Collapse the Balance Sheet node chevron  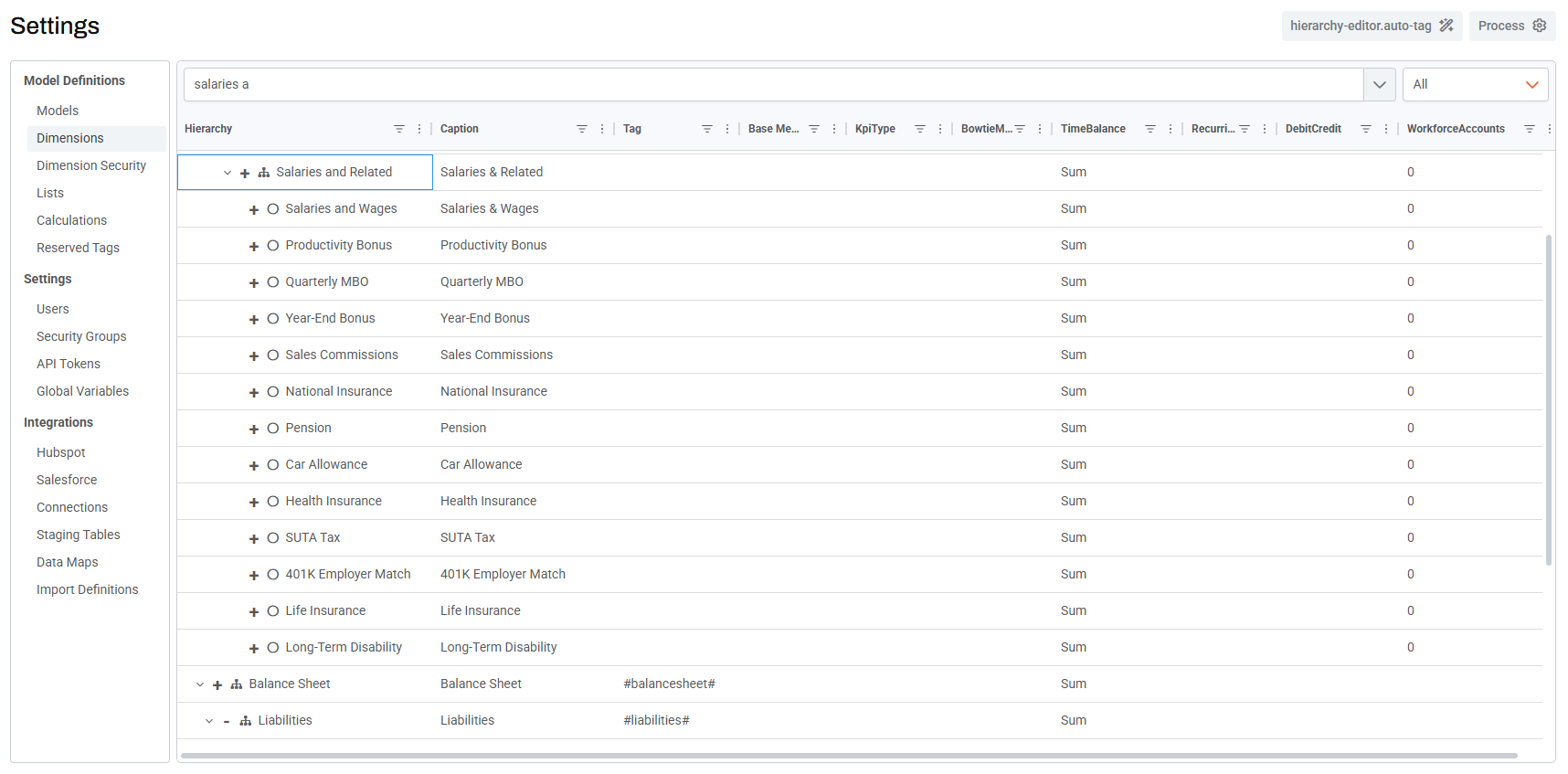(x=200, y=684)
